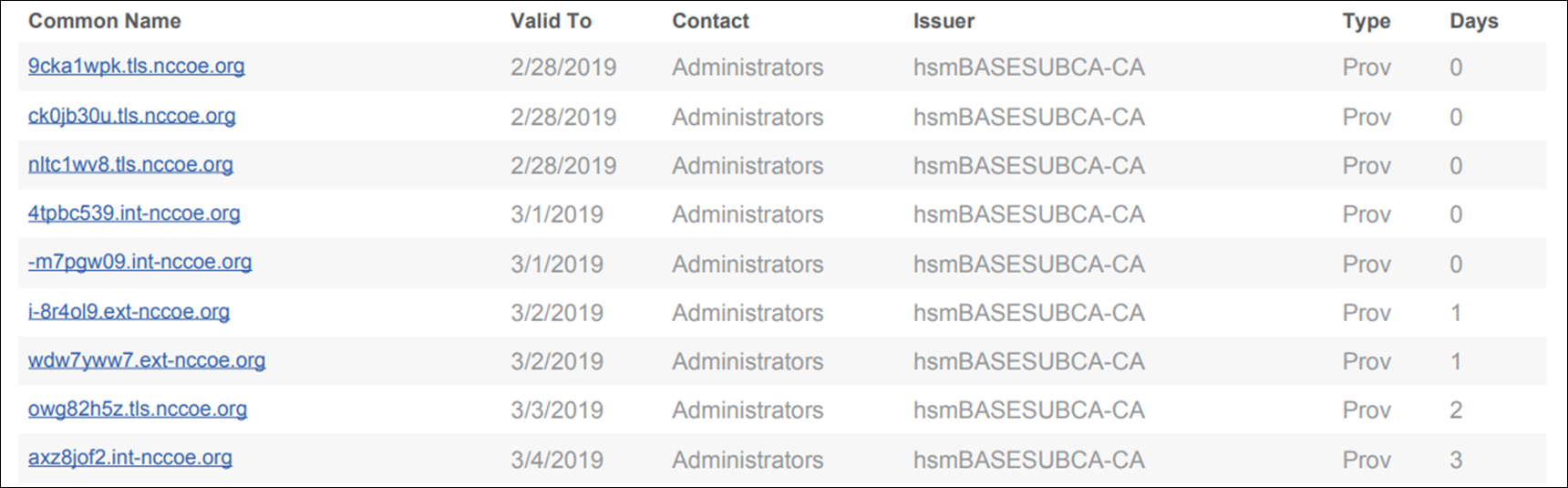1568x488 pixels.
Task: Click Administrators contact in the first row
Action: pyautogui.click(x=748, y=67)
